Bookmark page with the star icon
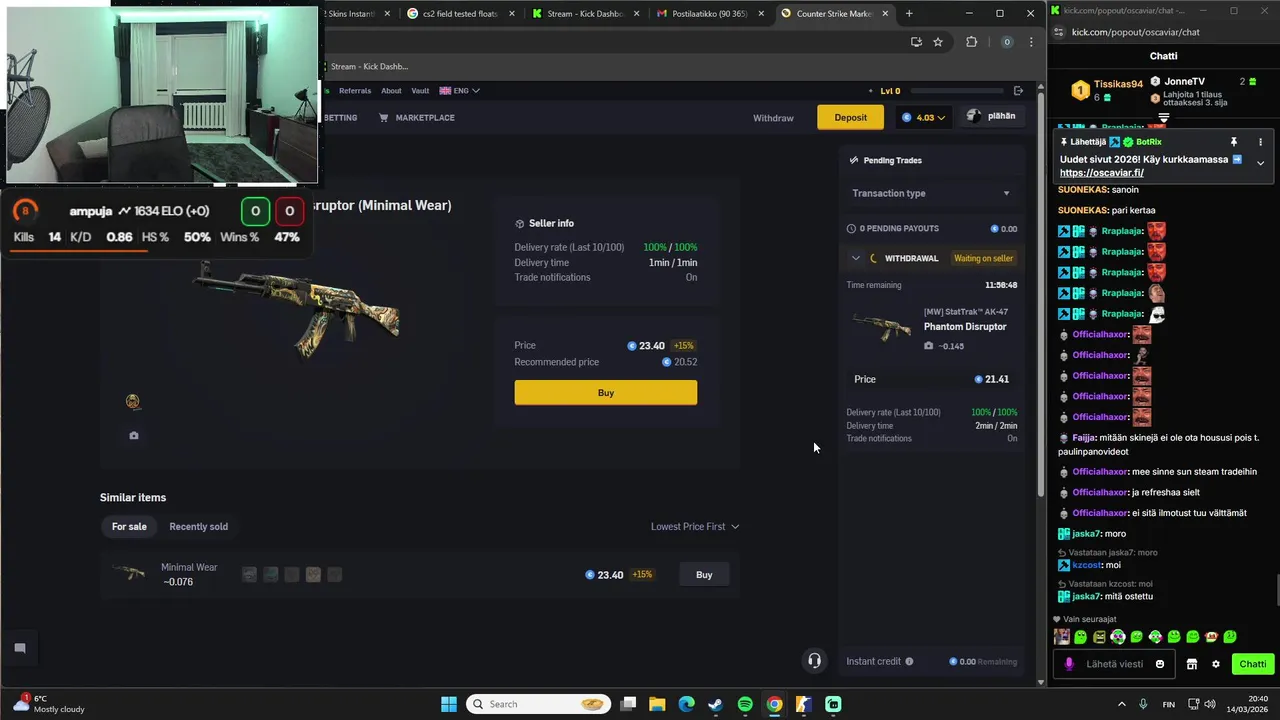 coord(938,42)
